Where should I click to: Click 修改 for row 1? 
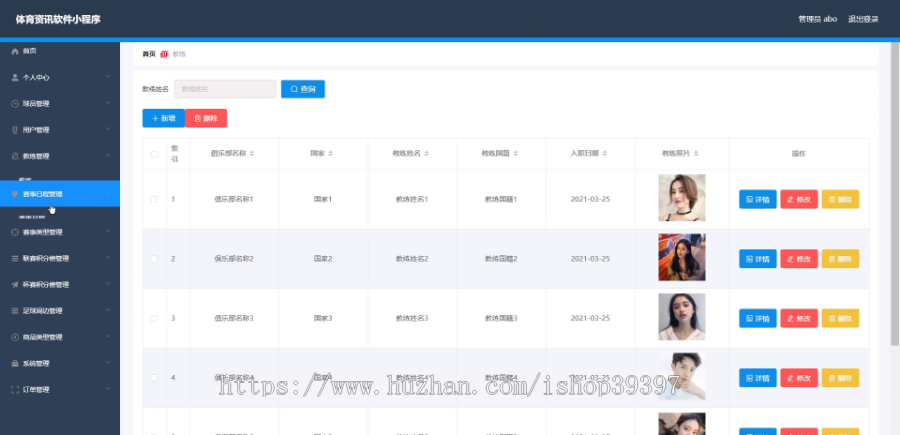tap(799, 199)
